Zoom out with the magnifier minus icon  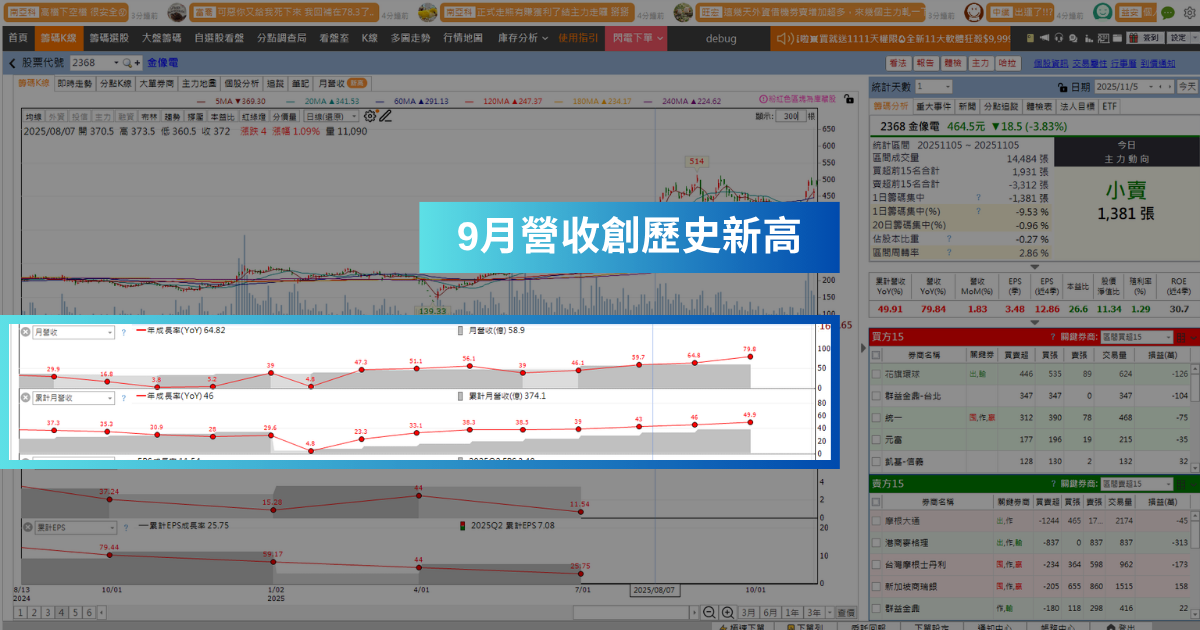click(710, 612)
